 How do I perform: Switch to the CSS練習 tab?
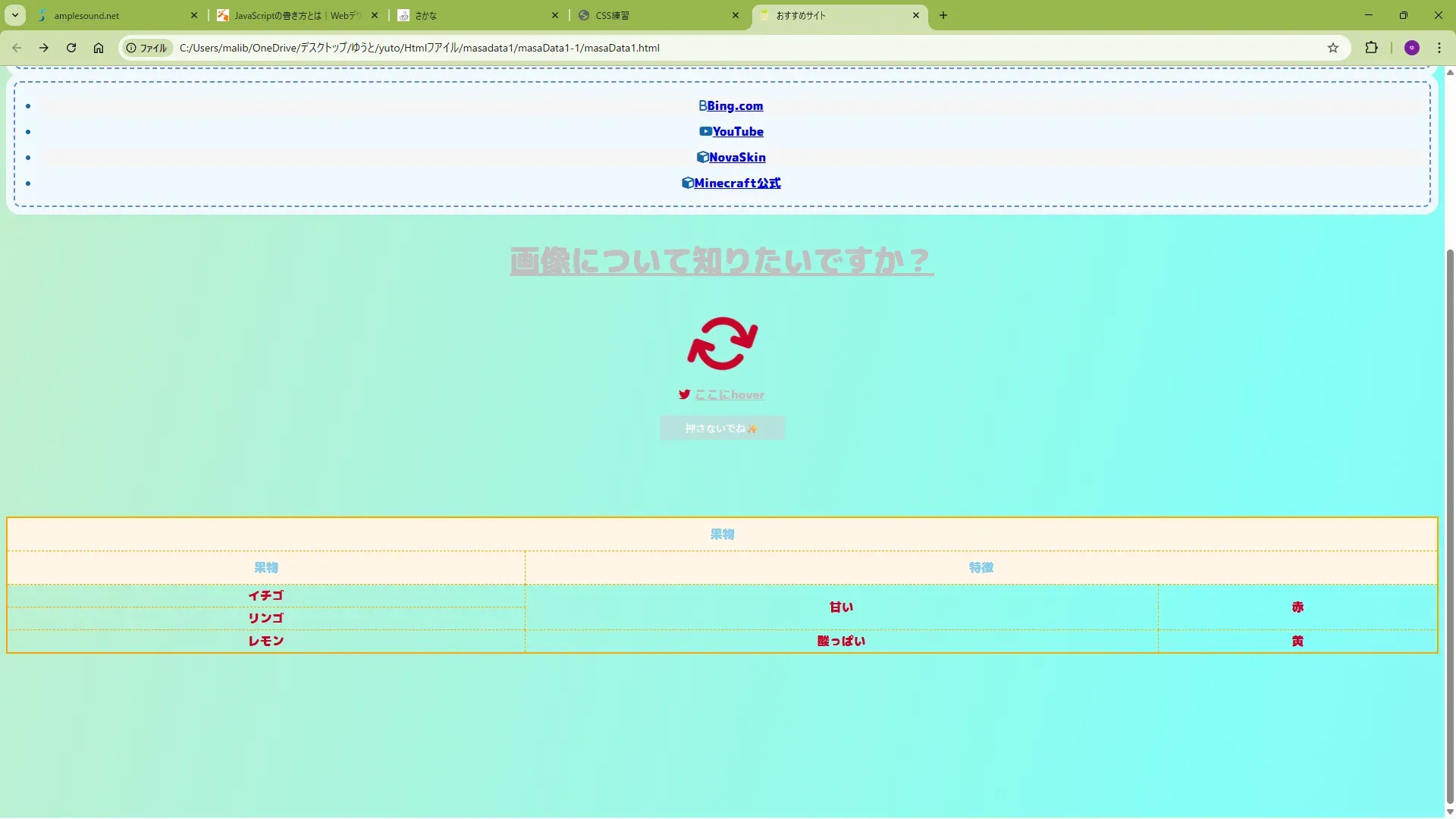(x=652, y=15)
